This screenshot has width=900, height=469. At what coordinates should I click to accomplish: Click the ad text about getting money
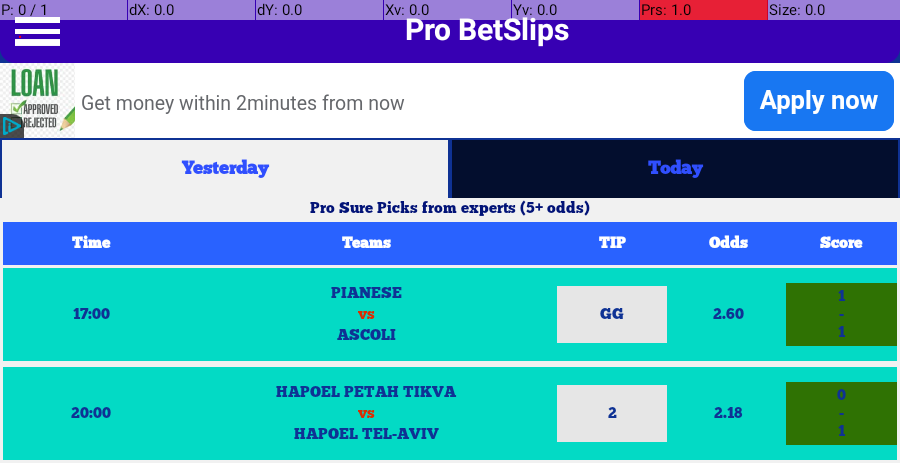243,103
